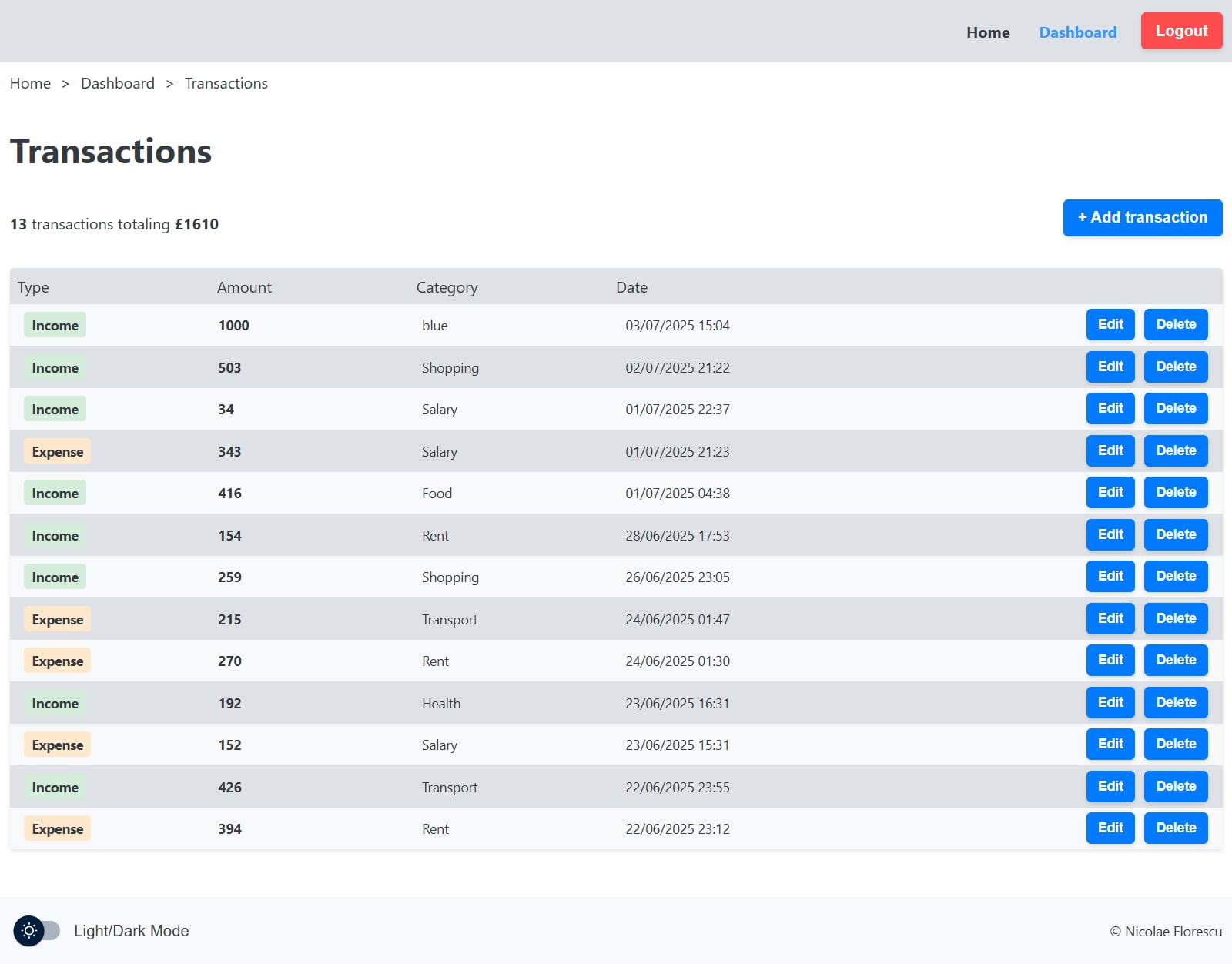Screen dimensions: 1232x964
Task: Edit the 215 Transport expense
Action: coord(1110,619)
